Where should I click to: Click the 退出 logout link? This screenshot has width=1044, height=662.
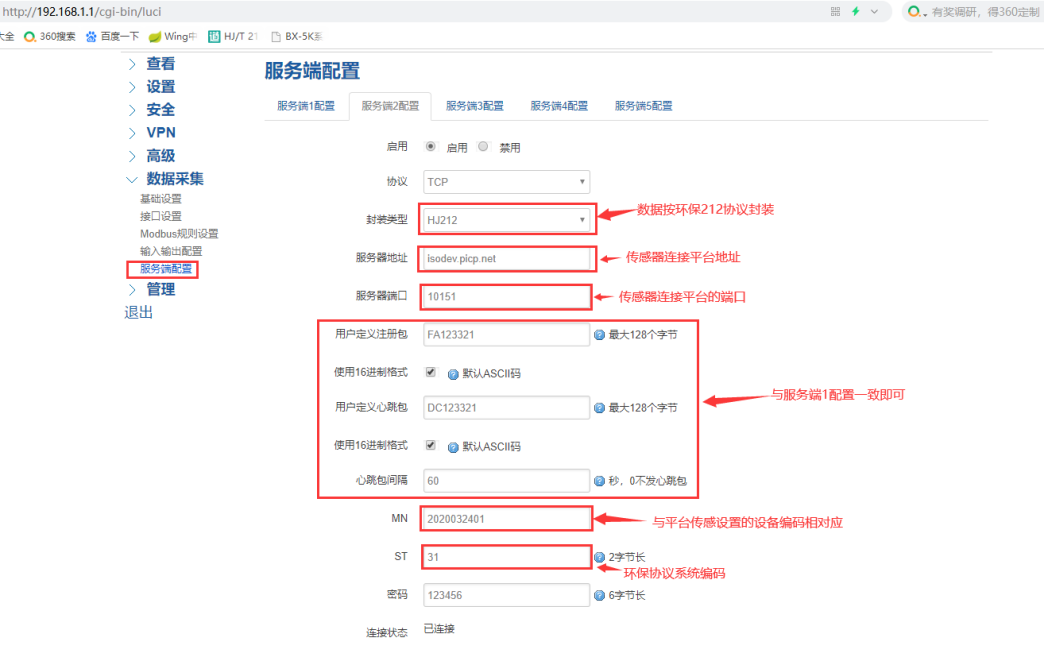click(x=137, y=312)
